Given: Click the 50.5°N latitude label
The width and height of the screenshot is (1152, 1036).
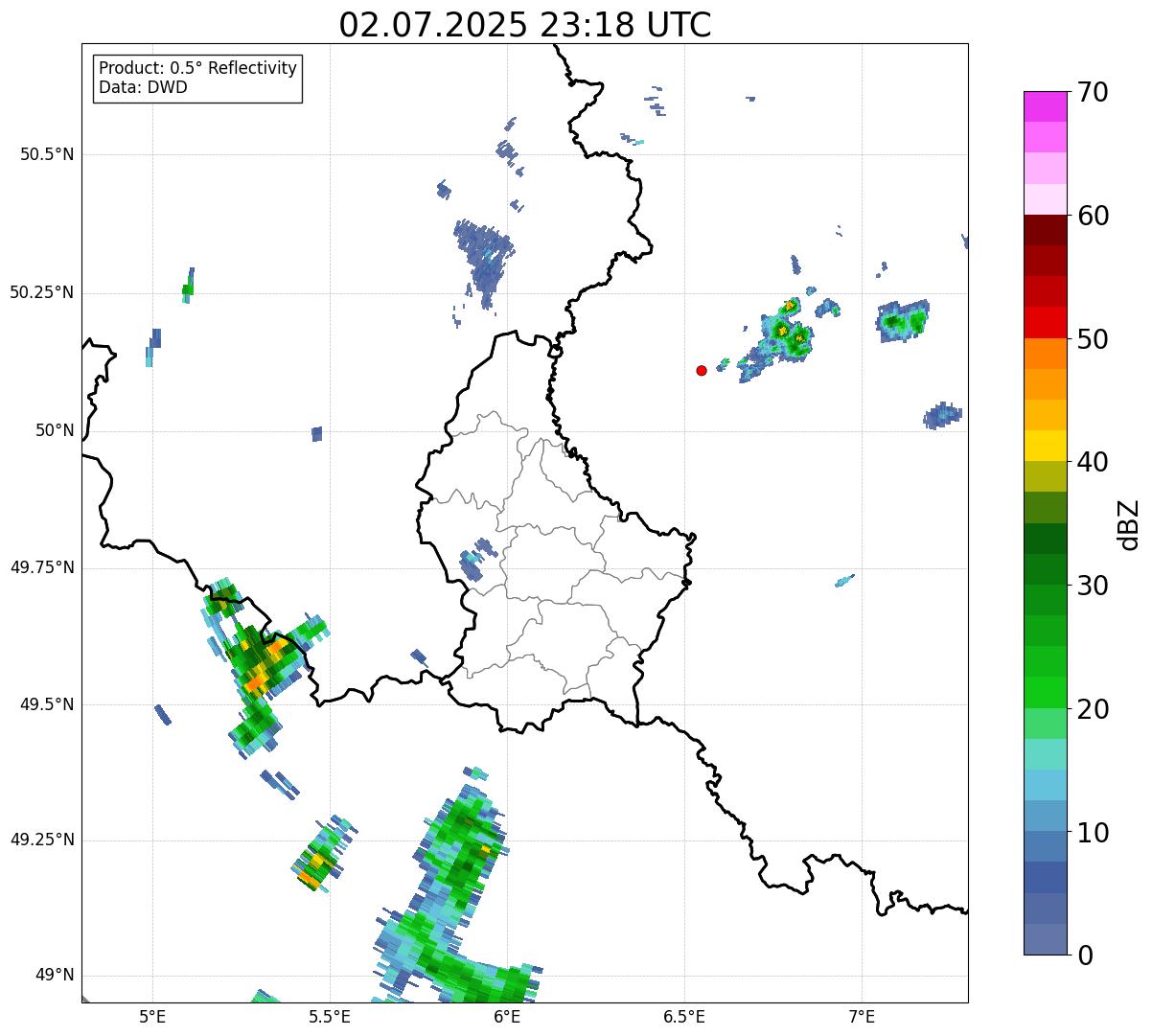Looking at the screenshot, I should 47,154.
